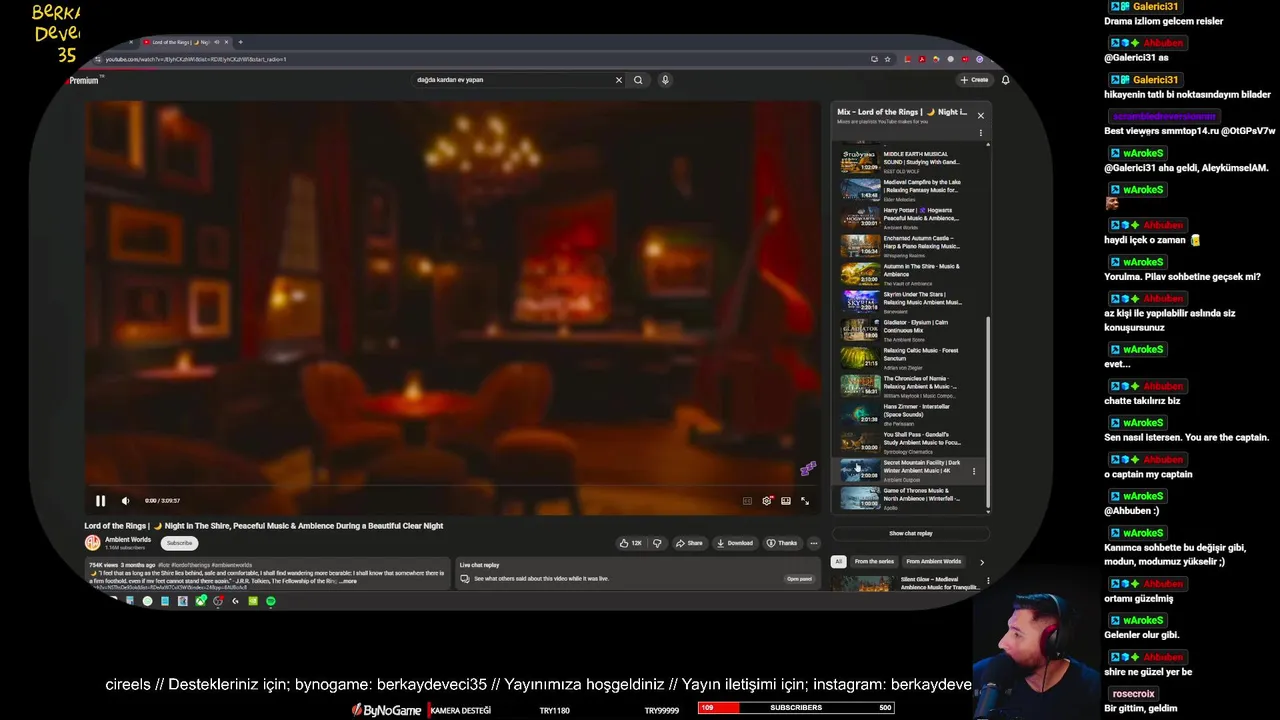This screenshot has width=1280, height=720.
Task: Click the browser address bar URL
Action: tap(195, 59)
